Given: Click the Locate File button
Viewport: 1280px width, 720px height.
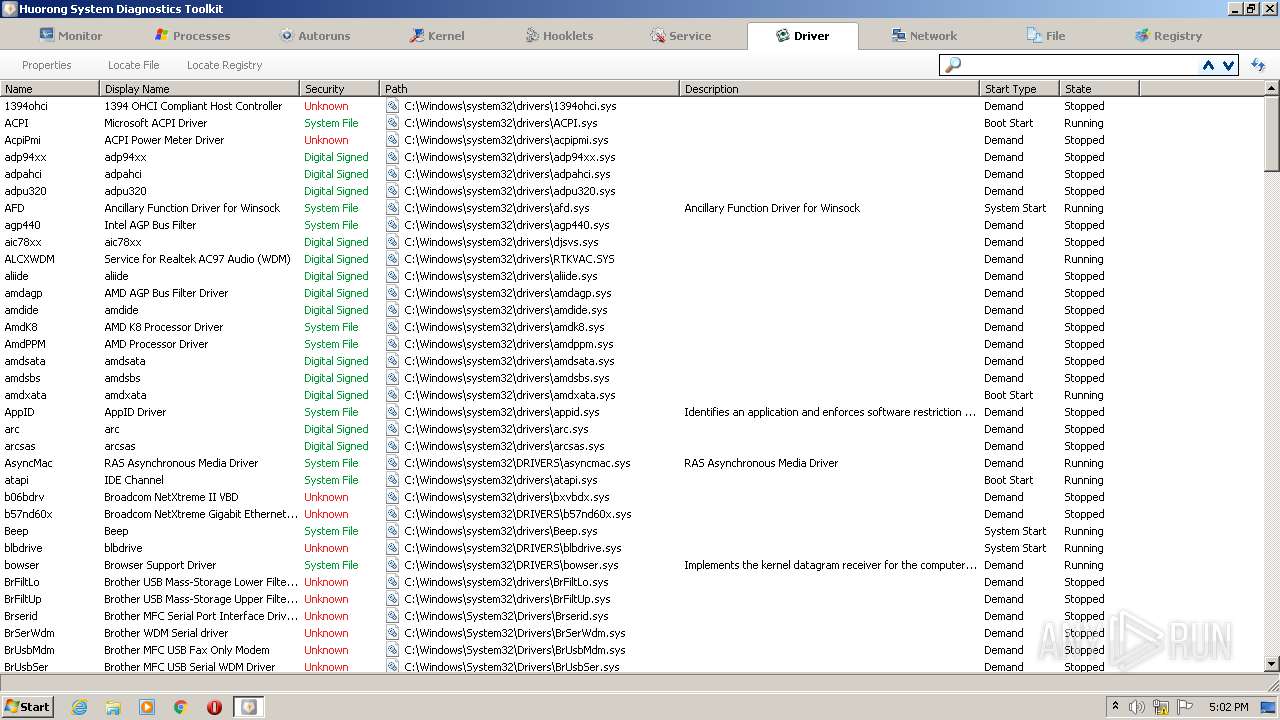Looking at the screenshot, I should point(133,65).
